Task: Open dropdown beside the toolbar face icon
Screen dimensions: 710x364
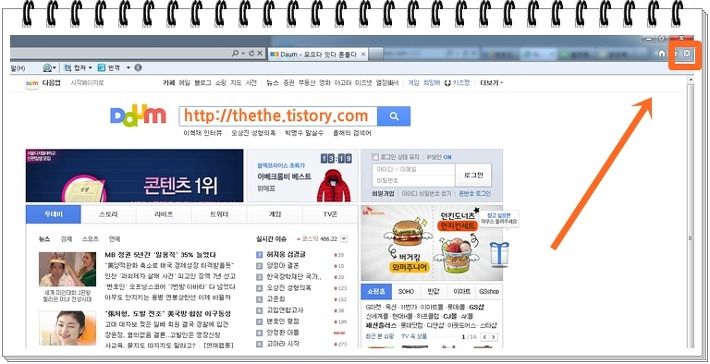Action: pos(55,68)
